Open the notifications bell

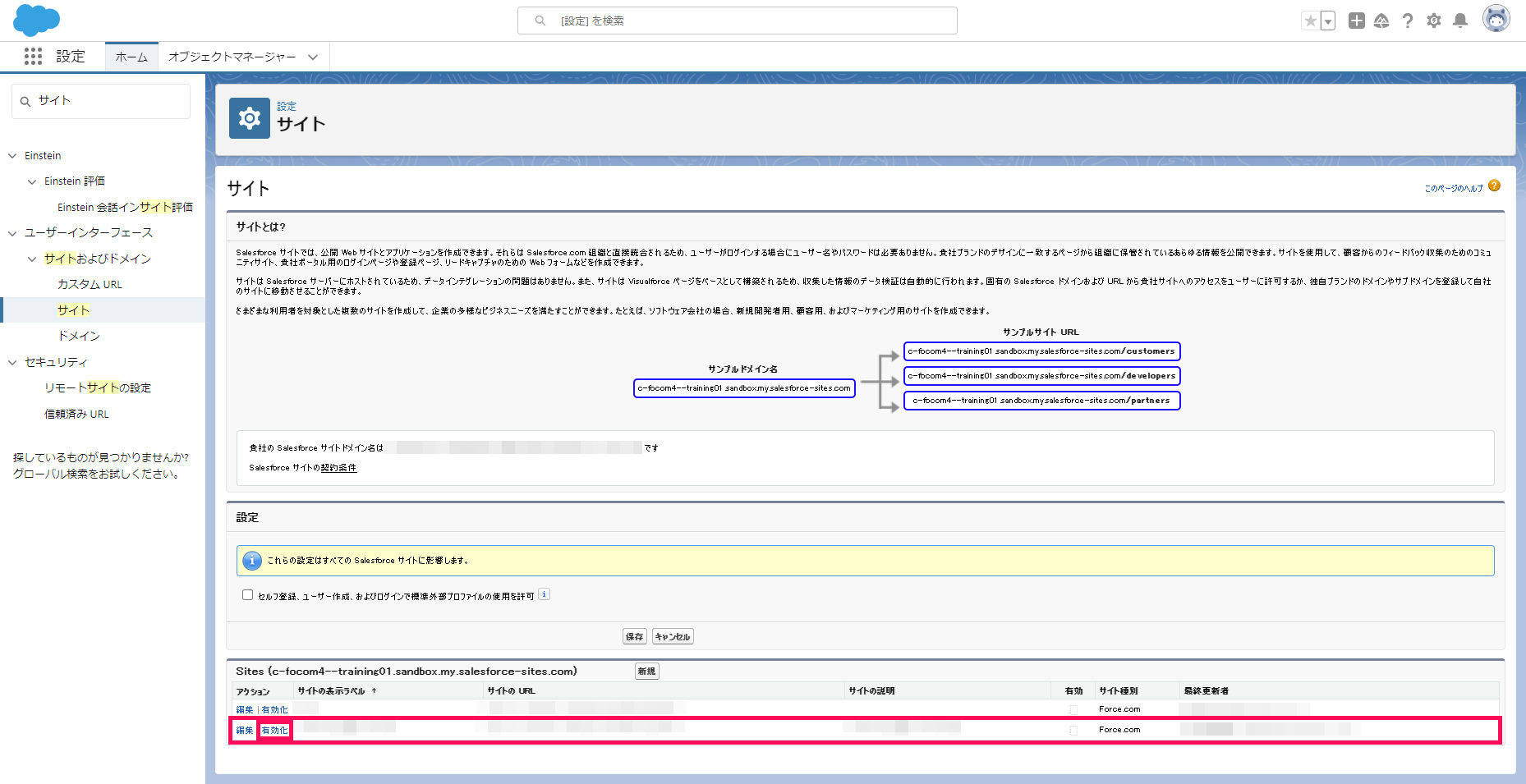(1460, 21)
